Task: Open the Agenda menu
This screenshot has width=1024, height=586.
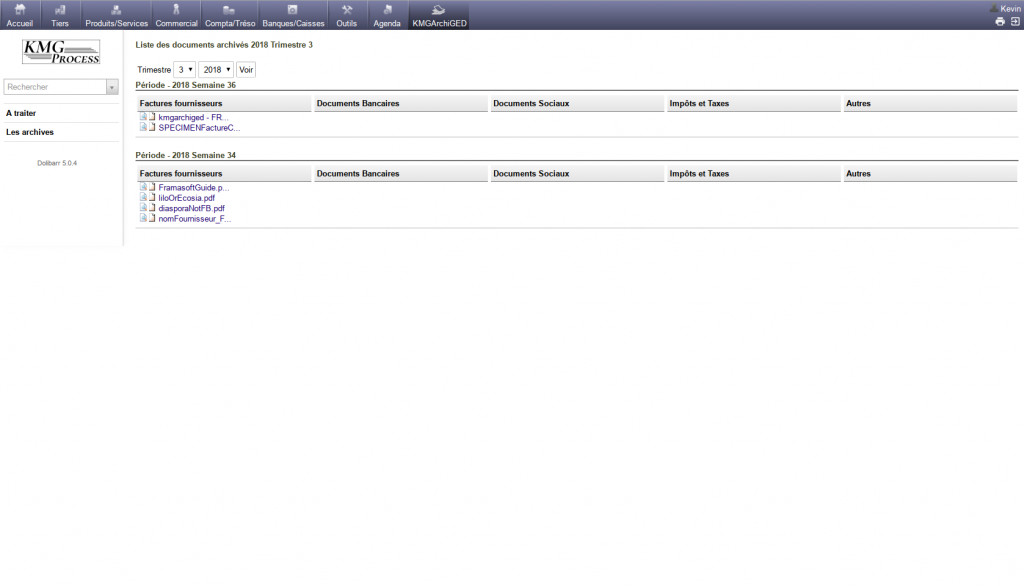Action: coord(387,15)
